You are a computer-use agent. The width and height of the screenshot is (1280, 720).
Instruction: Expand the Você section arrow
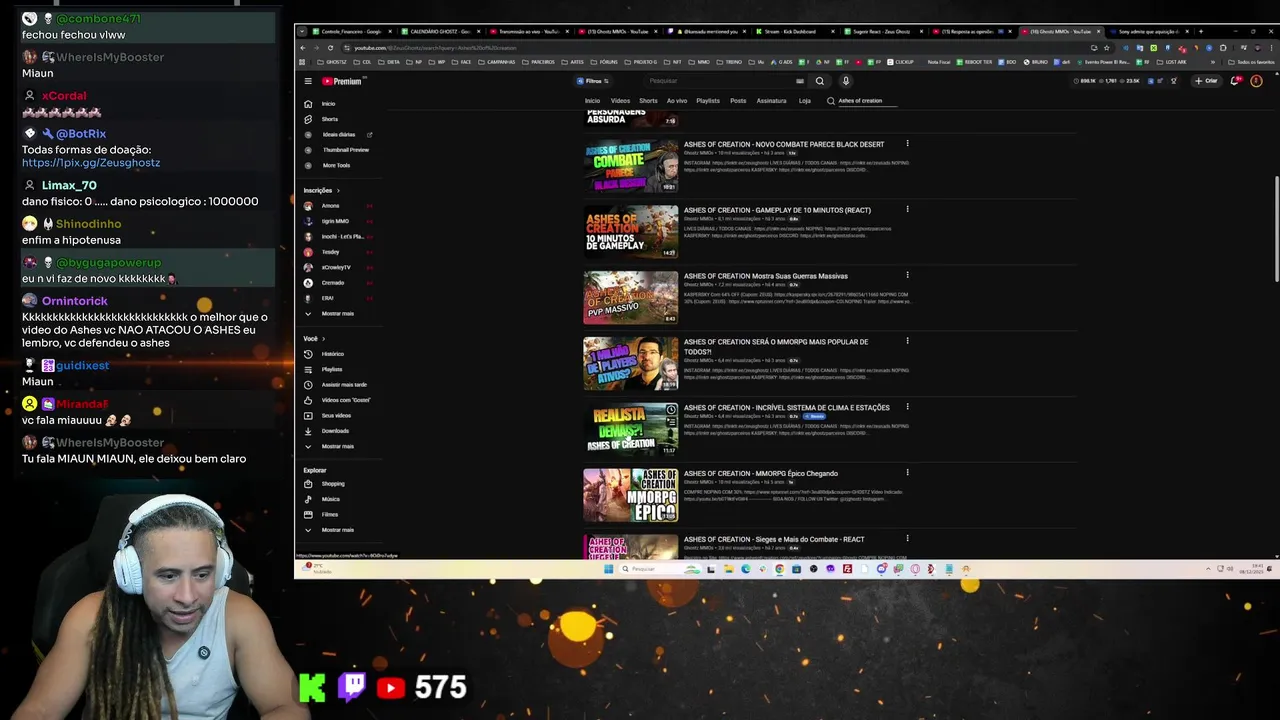pyautogui.click(x=323, y=339)
